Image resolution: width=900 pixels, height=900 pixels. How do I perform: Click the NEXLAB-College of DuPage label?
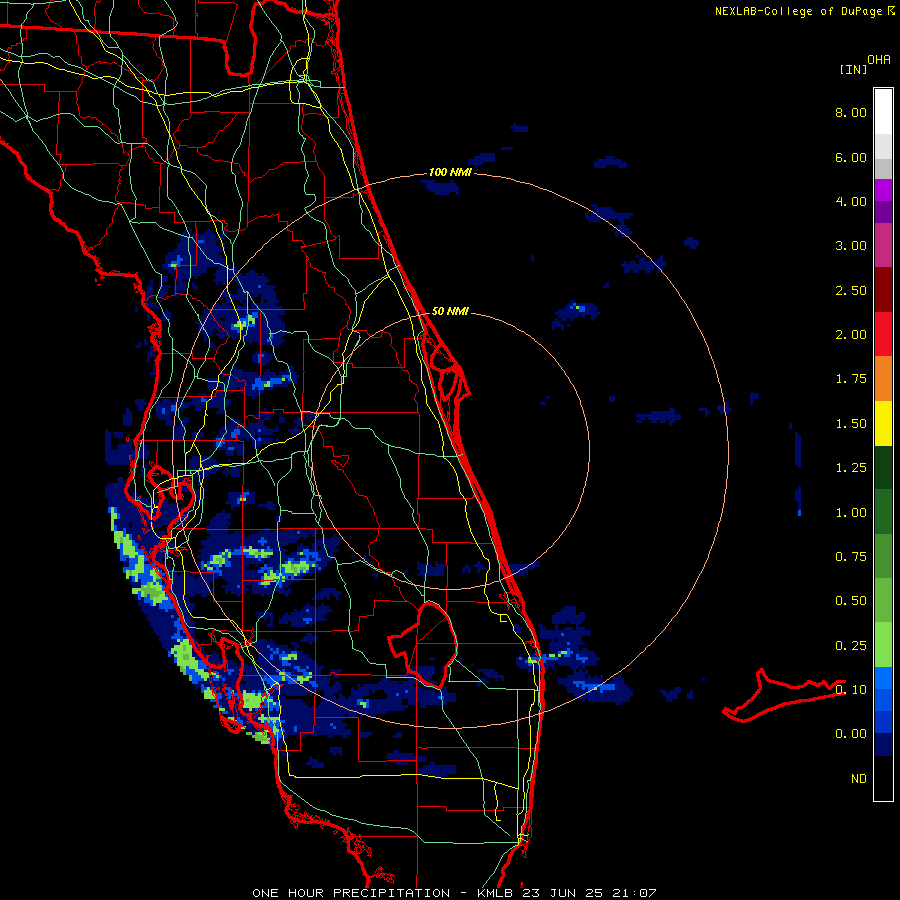pyautogui.click(x=798, y=11)
